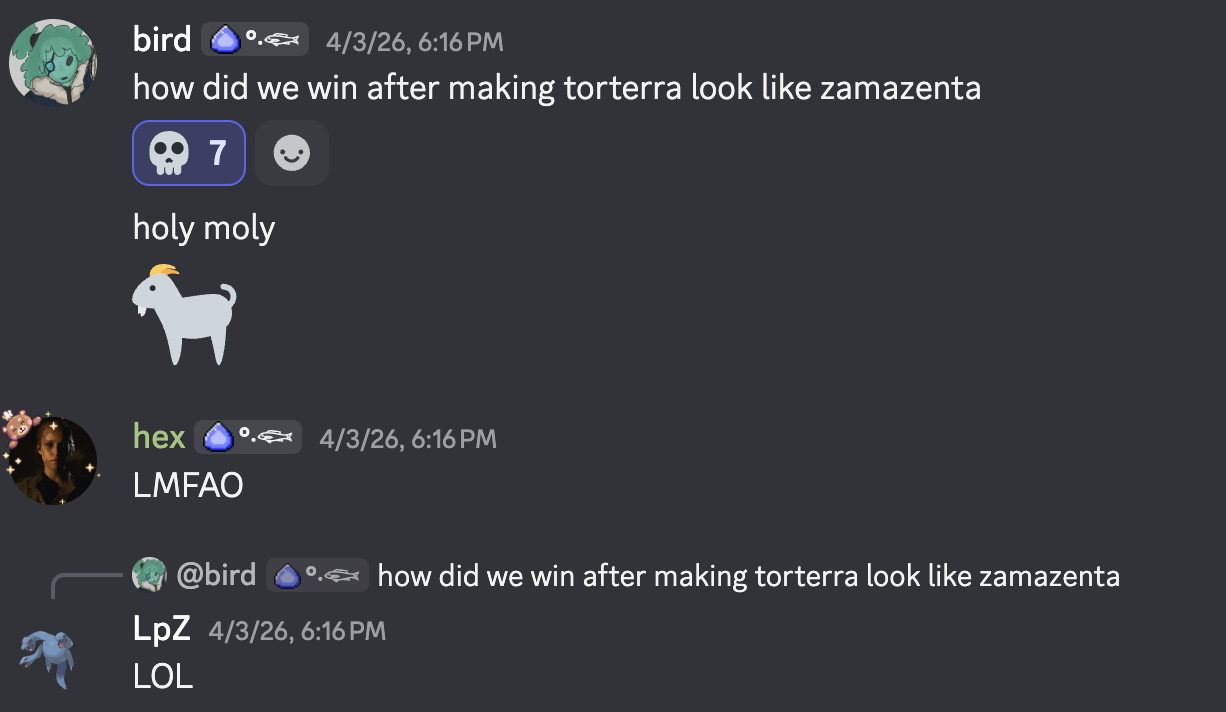
Task: Click the server tag badge beside bird's username
Action: (255, 40)
